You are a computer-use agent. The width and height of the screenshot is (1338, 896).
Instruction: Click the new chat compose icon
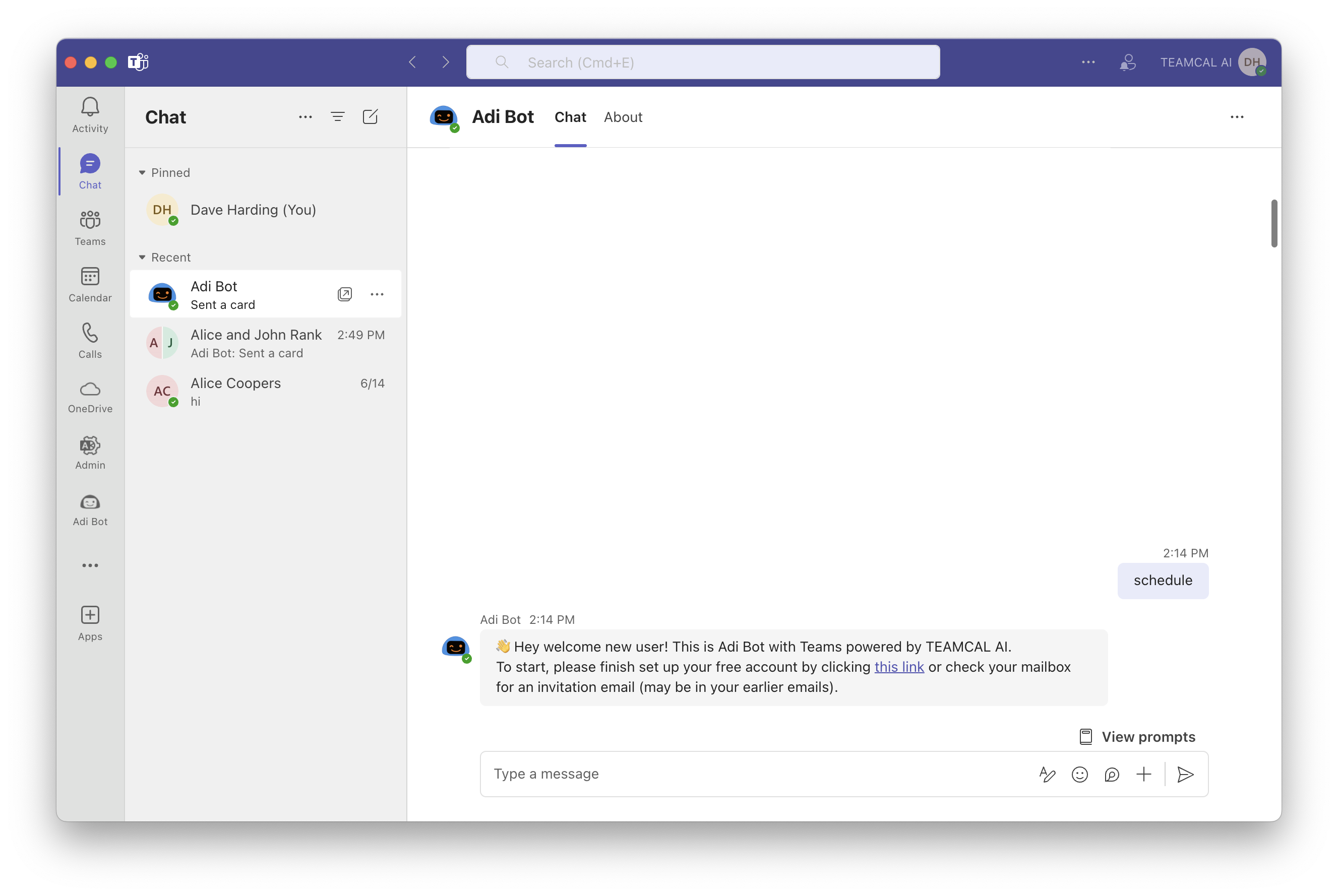370,116
